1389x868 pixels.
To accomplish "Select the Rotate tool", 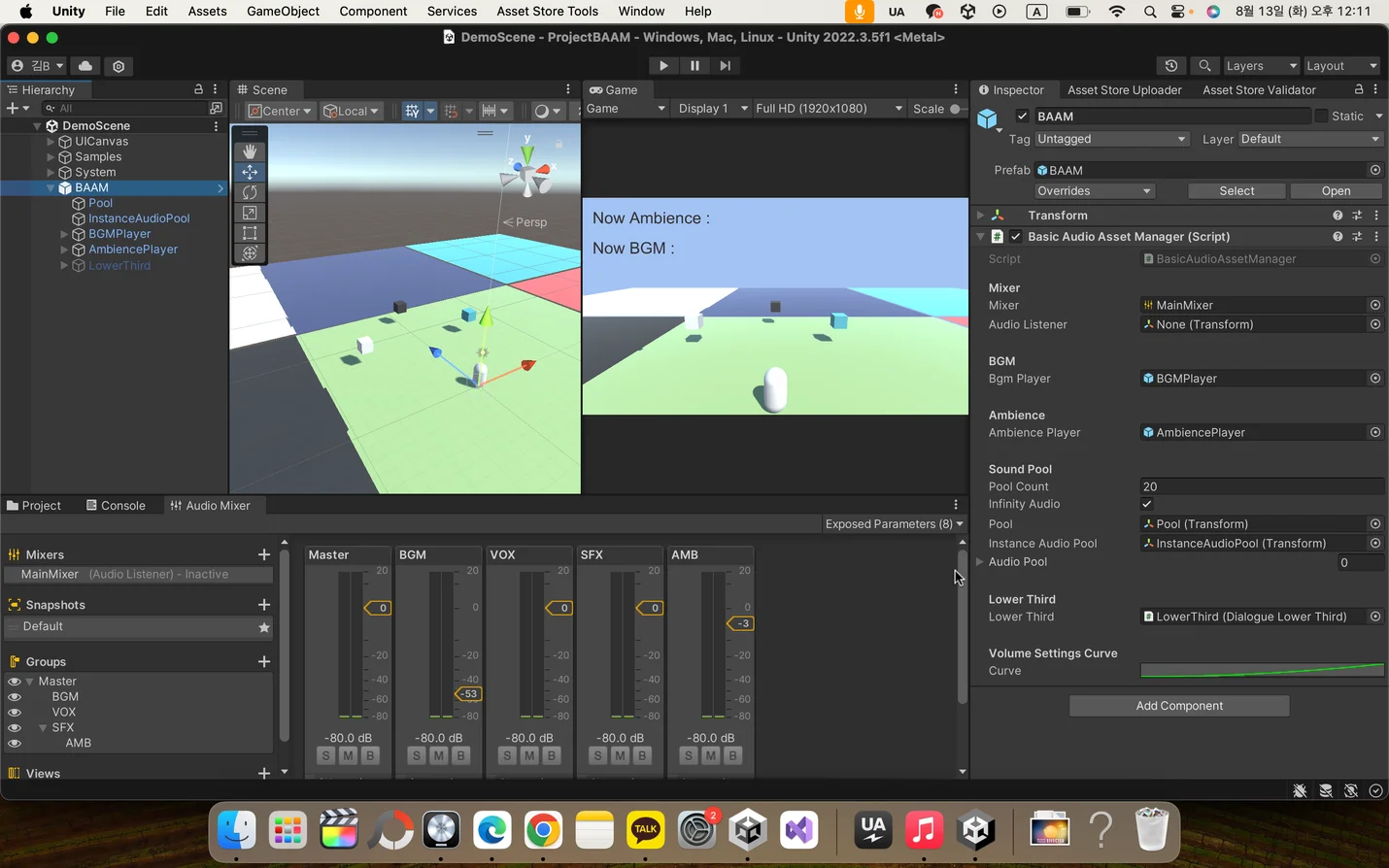I will [250, 192].
